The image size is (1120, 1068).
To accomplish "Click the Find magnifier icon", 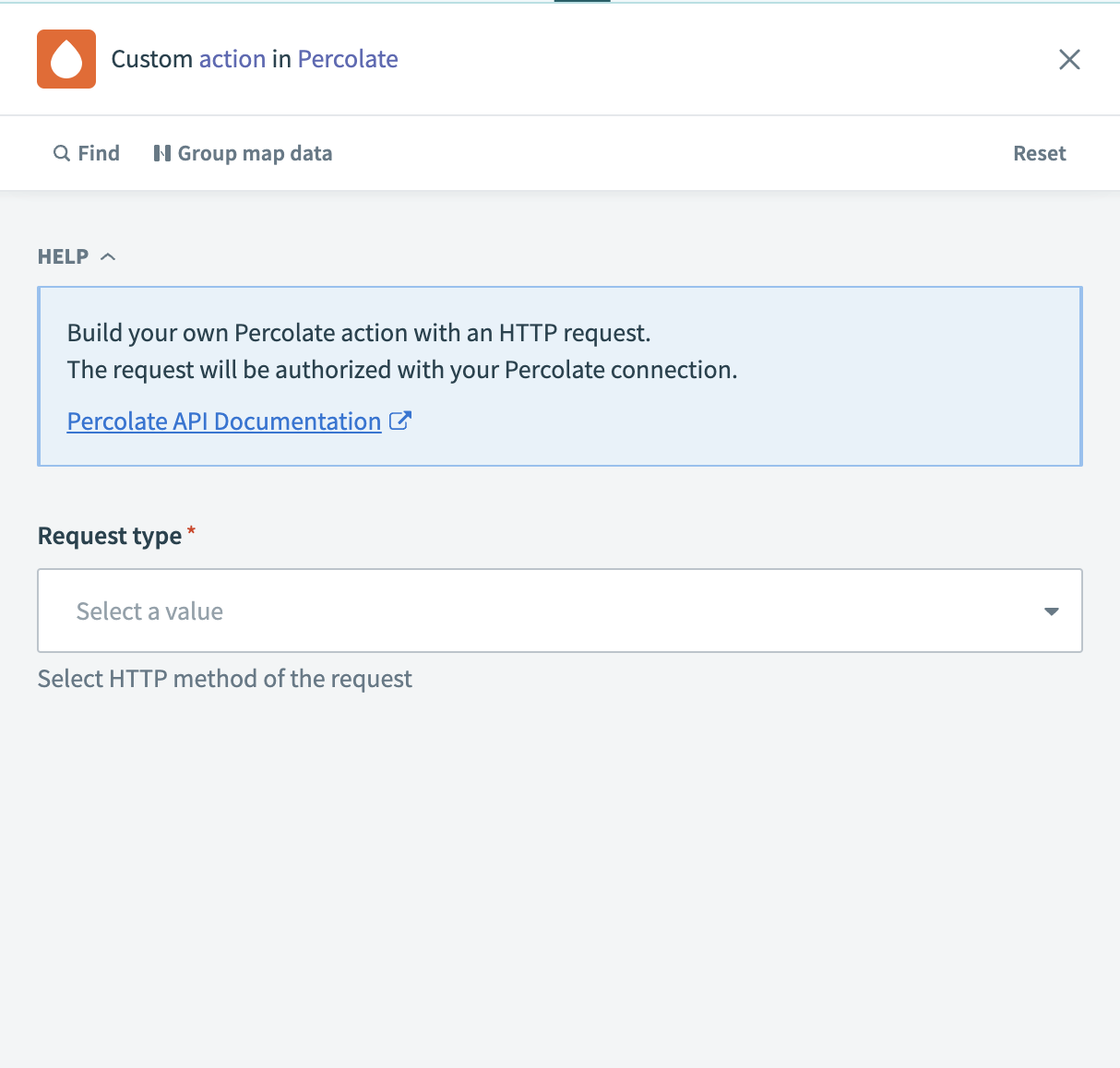I will pyautogui.click(x=61, y=153).
